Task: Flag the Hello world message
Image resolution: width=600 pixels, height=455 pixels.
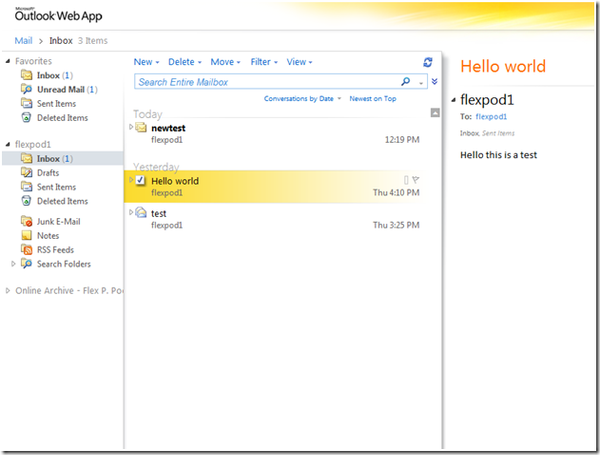Action: click(x=416, y=180)
